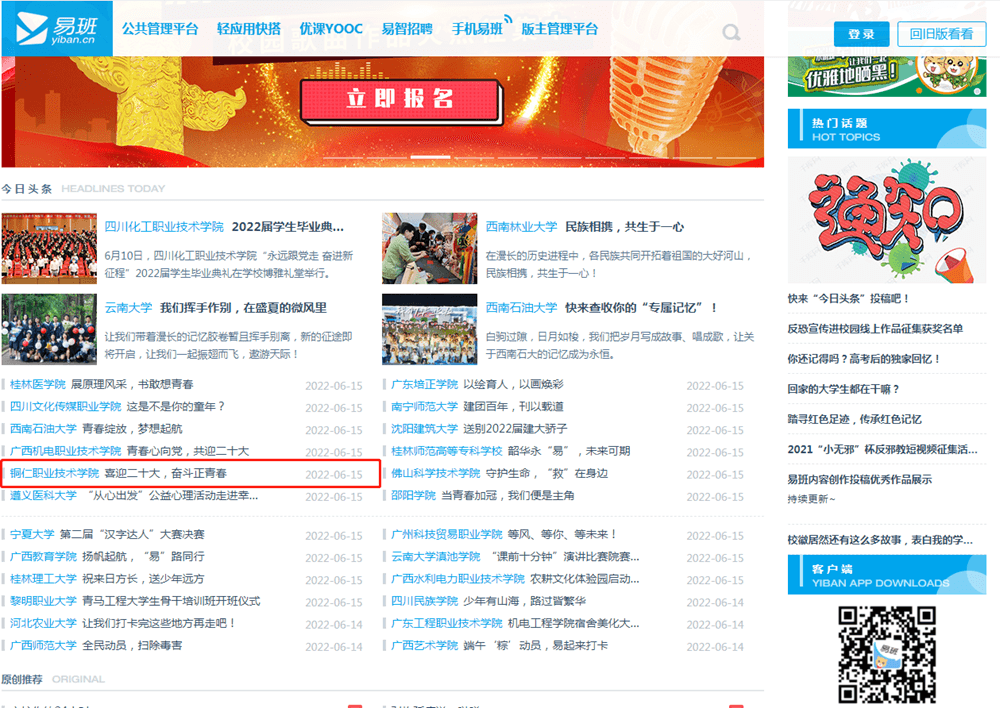Open the 西南林业大学 headline photo thumbnail
The width and height of the screenshot is (1000, 708).
(x=429, y=249)
